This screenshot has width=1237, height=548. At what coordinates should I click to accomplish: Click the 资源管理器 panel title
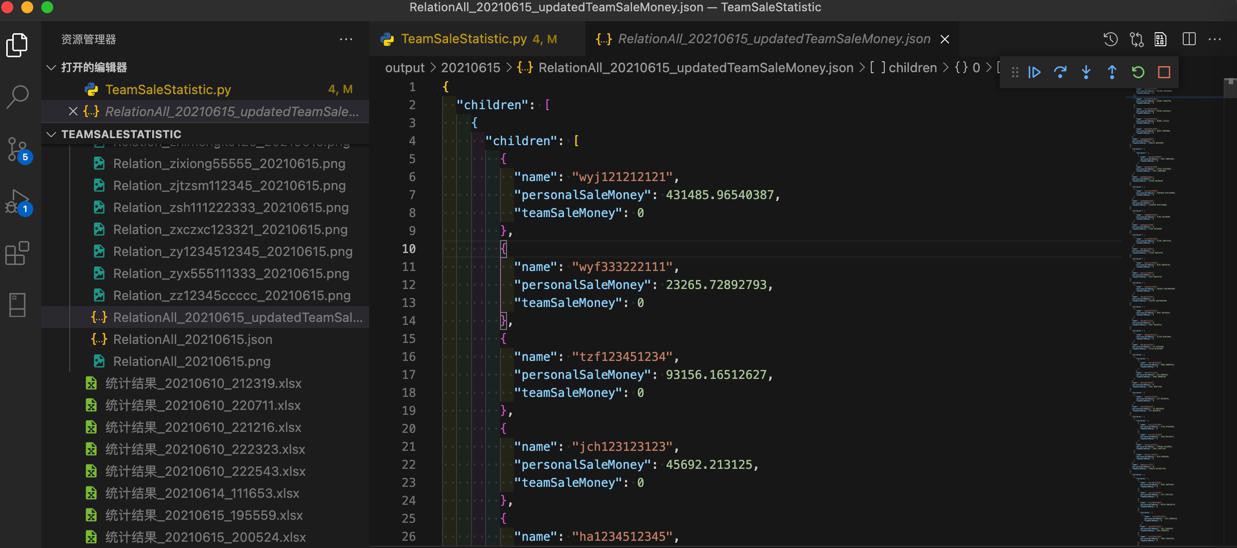pos(89,39)
